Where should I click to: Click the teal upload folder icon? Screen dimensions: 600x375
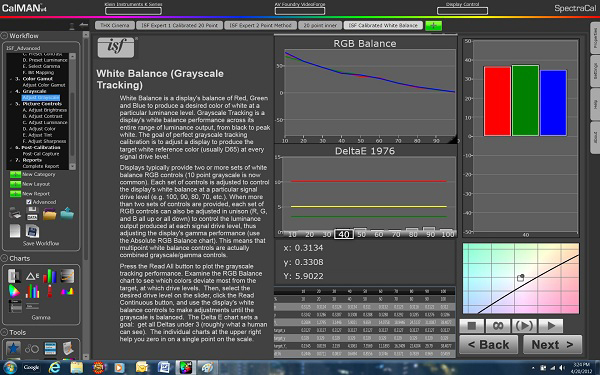click(67, 214)
